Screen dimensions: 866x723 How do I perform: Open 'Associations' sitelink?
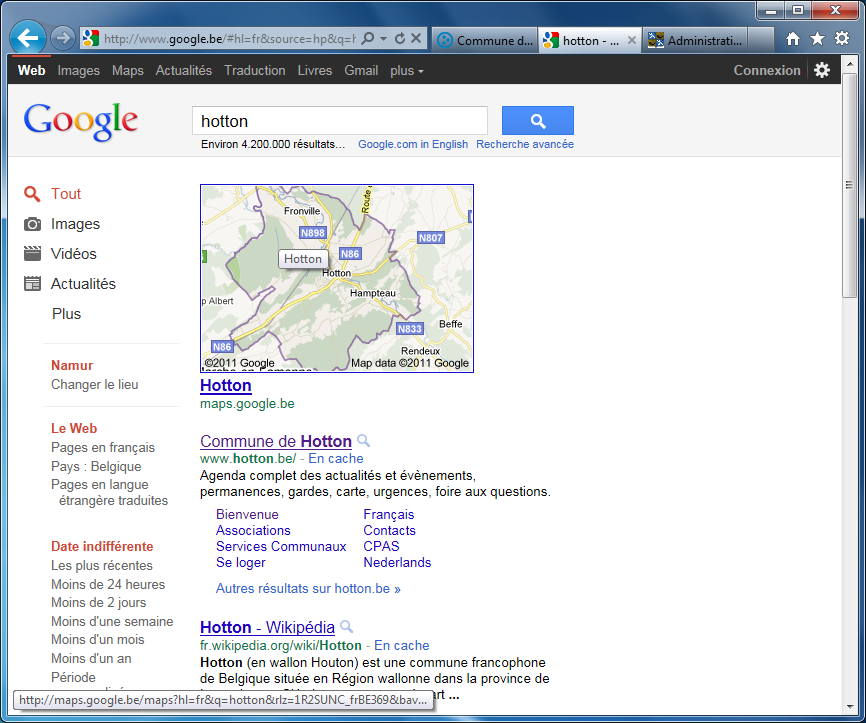(253, 530)
